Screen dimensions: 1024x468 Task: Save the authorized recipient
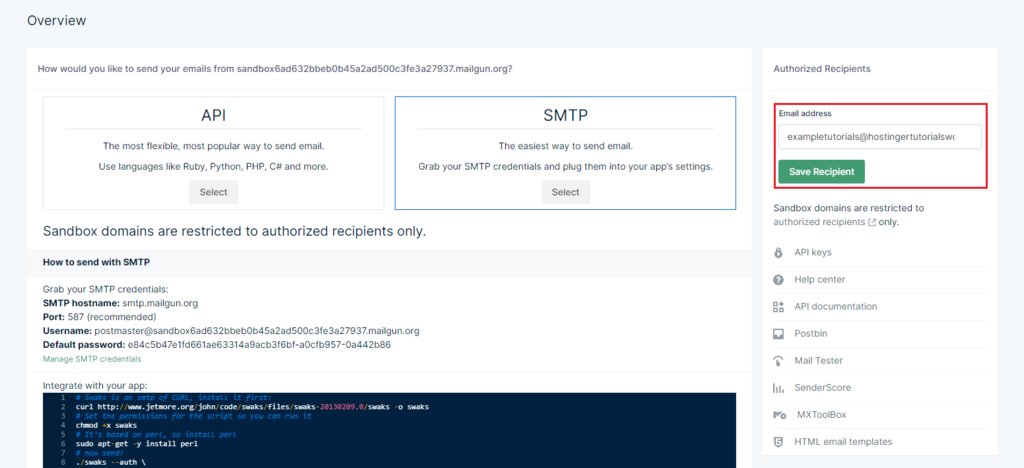click(822, 172)
